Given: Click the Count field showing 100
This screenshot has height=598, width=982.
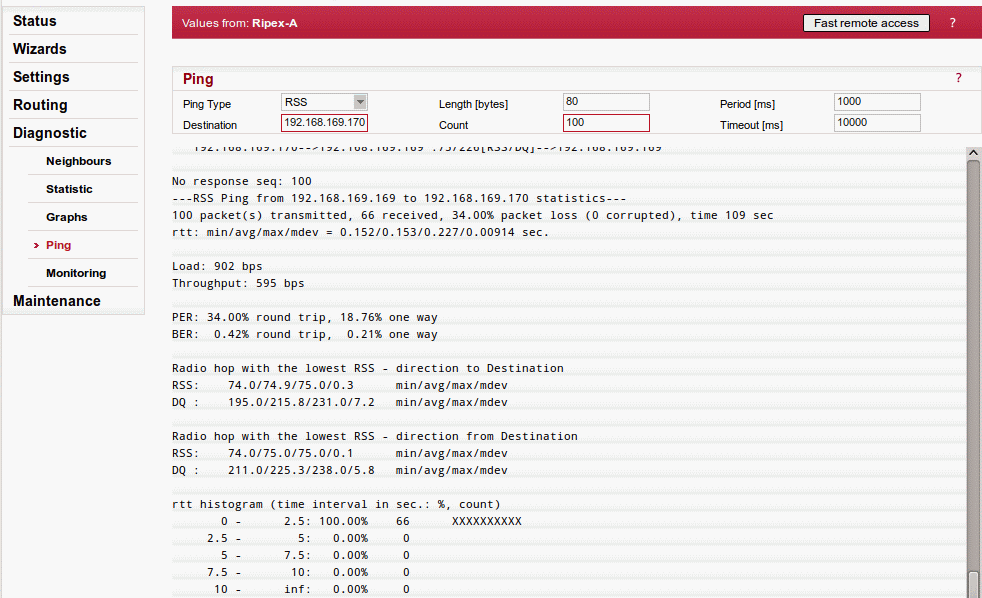Looking at the screenshot, I should coord(606,123).
